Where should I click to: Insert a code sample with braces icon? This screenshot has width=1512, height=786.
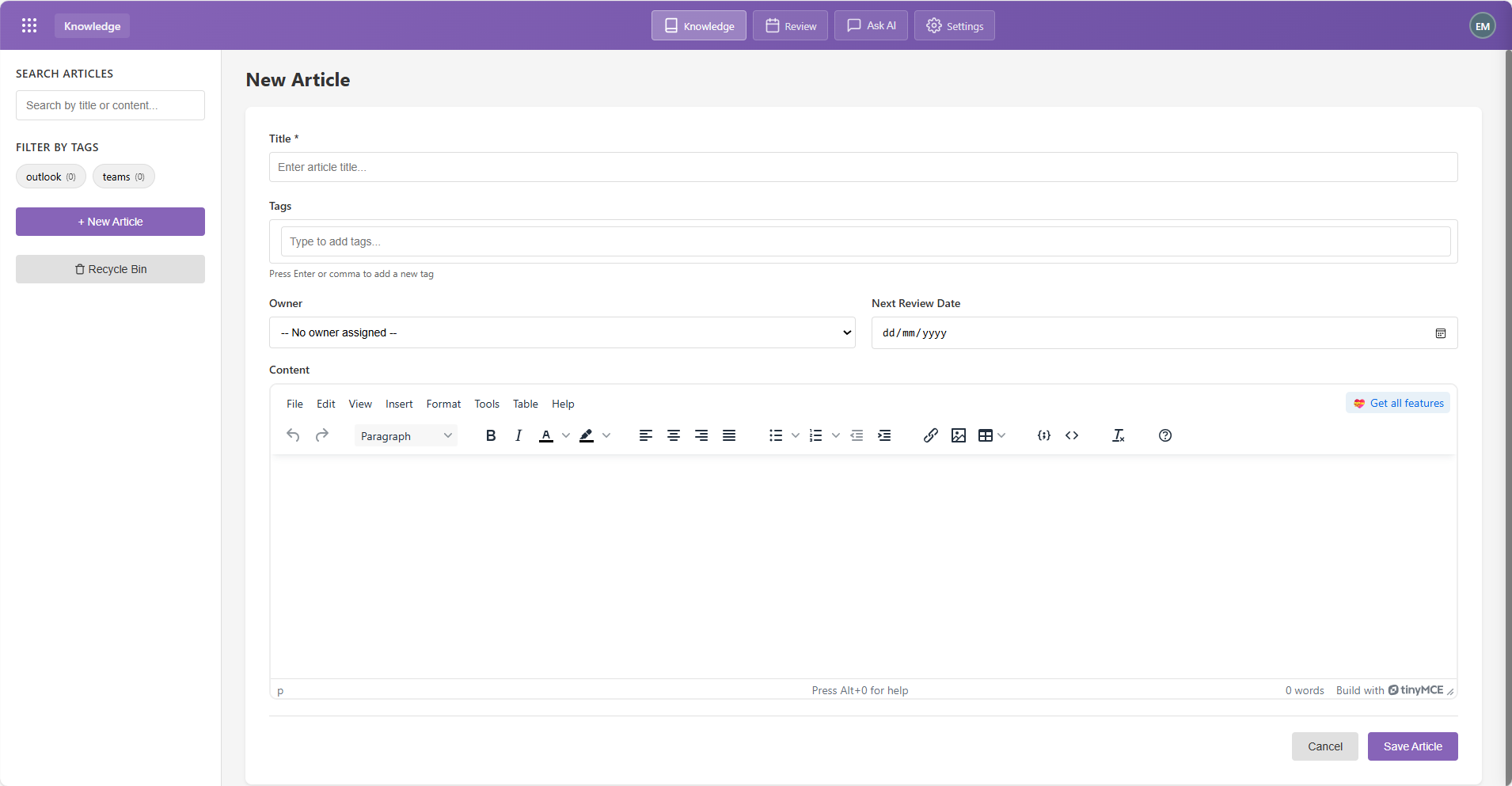coord(1044,435)
